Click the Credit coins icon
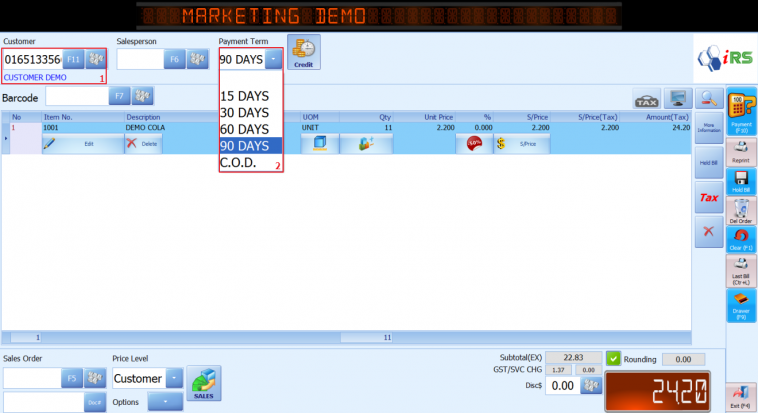The width and height of the screenshot is (758, 413). [x=303, y=52]
